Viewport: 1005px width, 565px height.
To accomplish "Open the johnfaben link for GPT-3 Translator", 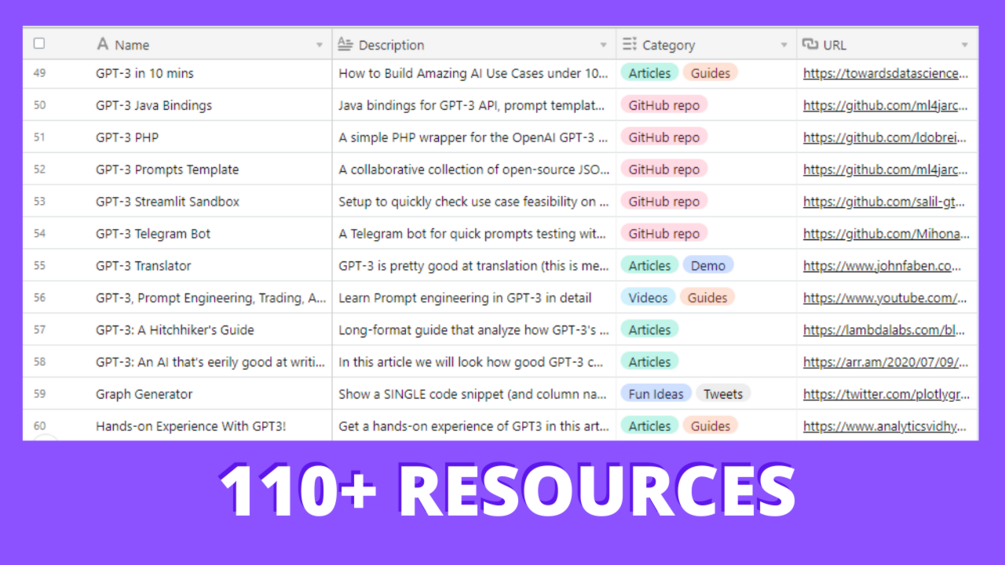I will pyautogui.click(x=882, y=265).
